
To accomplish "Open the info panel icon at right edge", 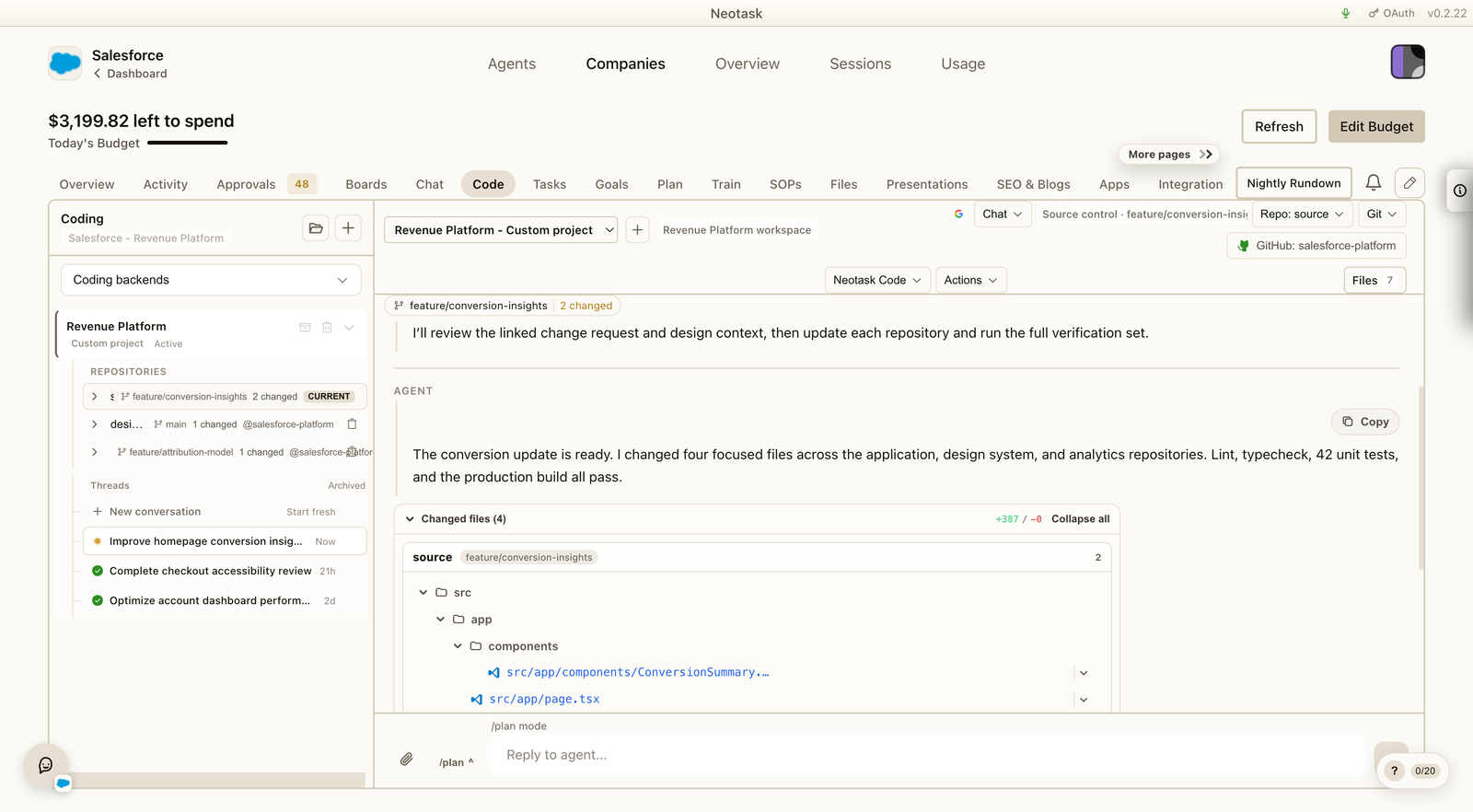I will (x=1460, y=191).
